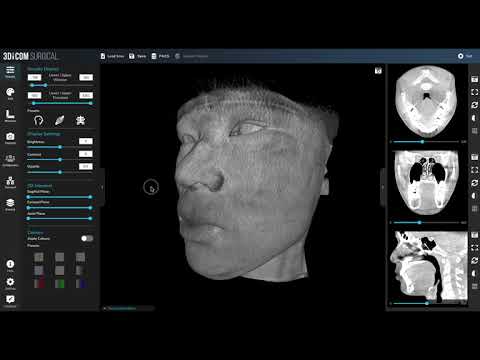Toggle the Apply Colours switch

87,238
